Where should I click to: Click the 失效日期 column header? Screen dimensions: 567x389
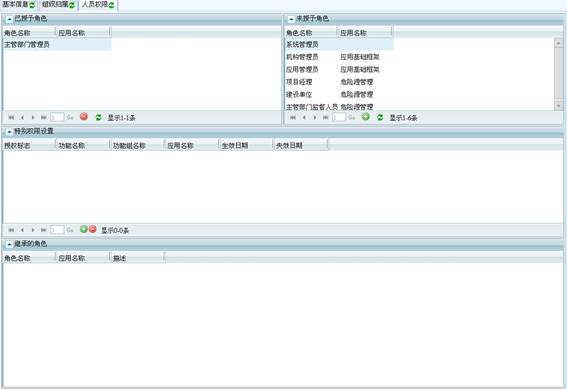point(300,145)
